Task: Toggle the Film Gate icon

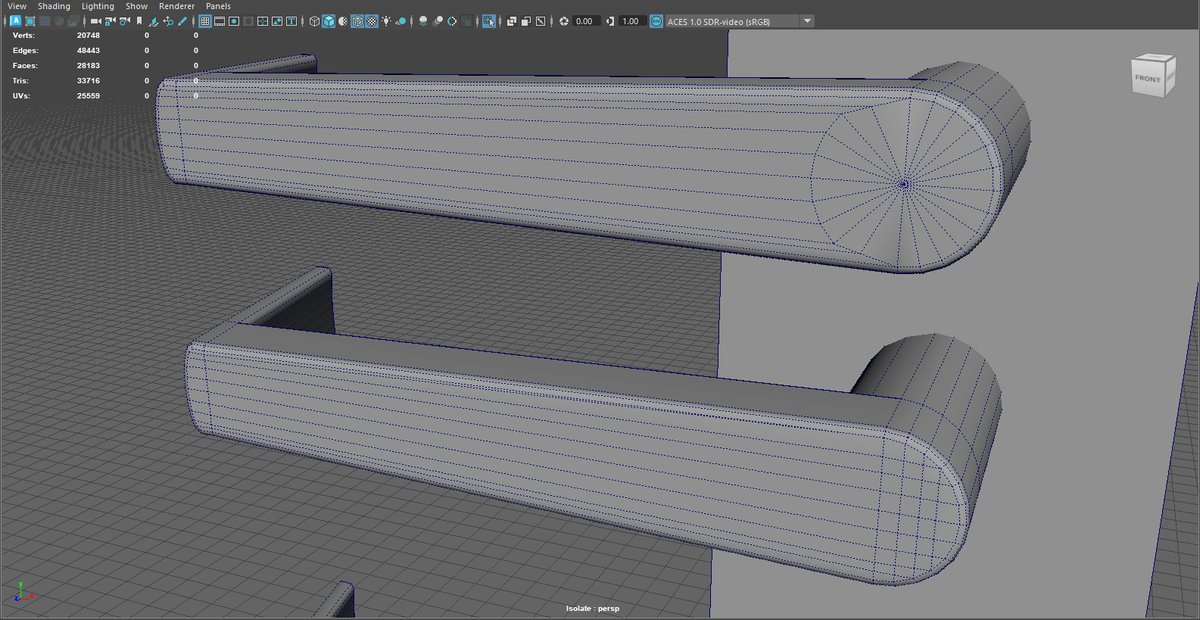Action: 219,21
